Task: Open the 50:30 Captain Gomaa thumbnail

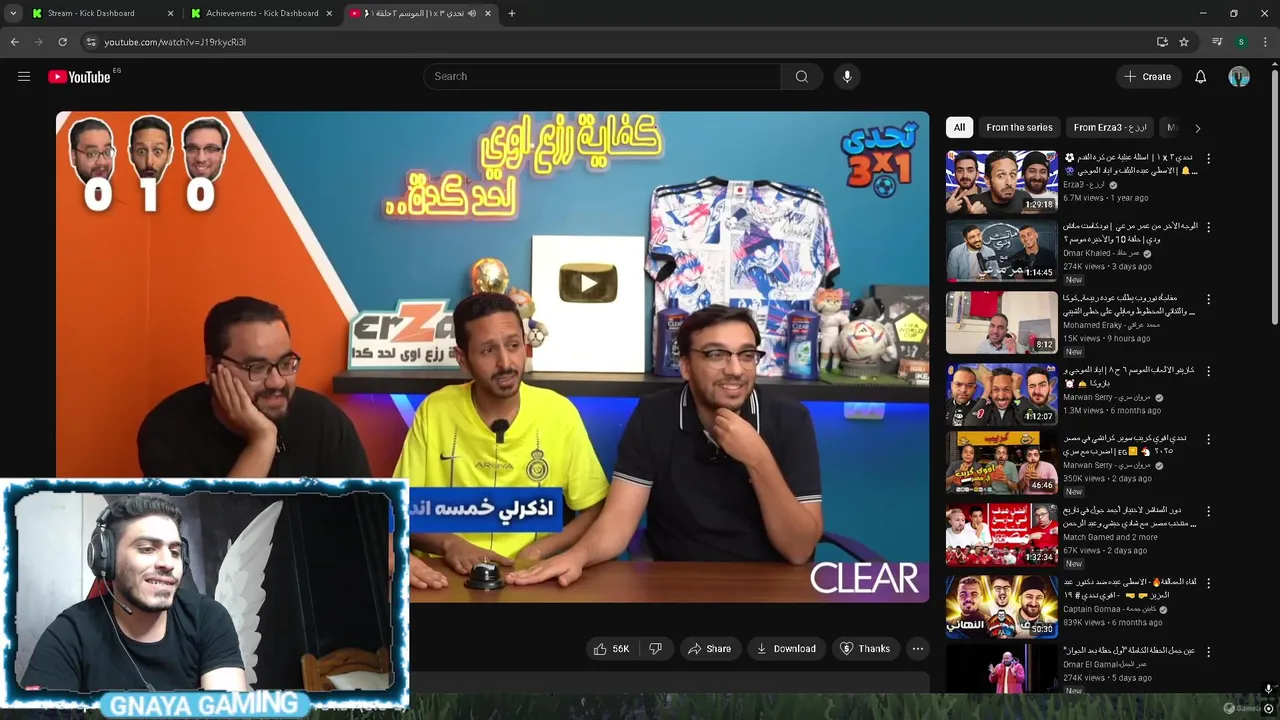Action: pyautogui.click(x=1001, y=606)
